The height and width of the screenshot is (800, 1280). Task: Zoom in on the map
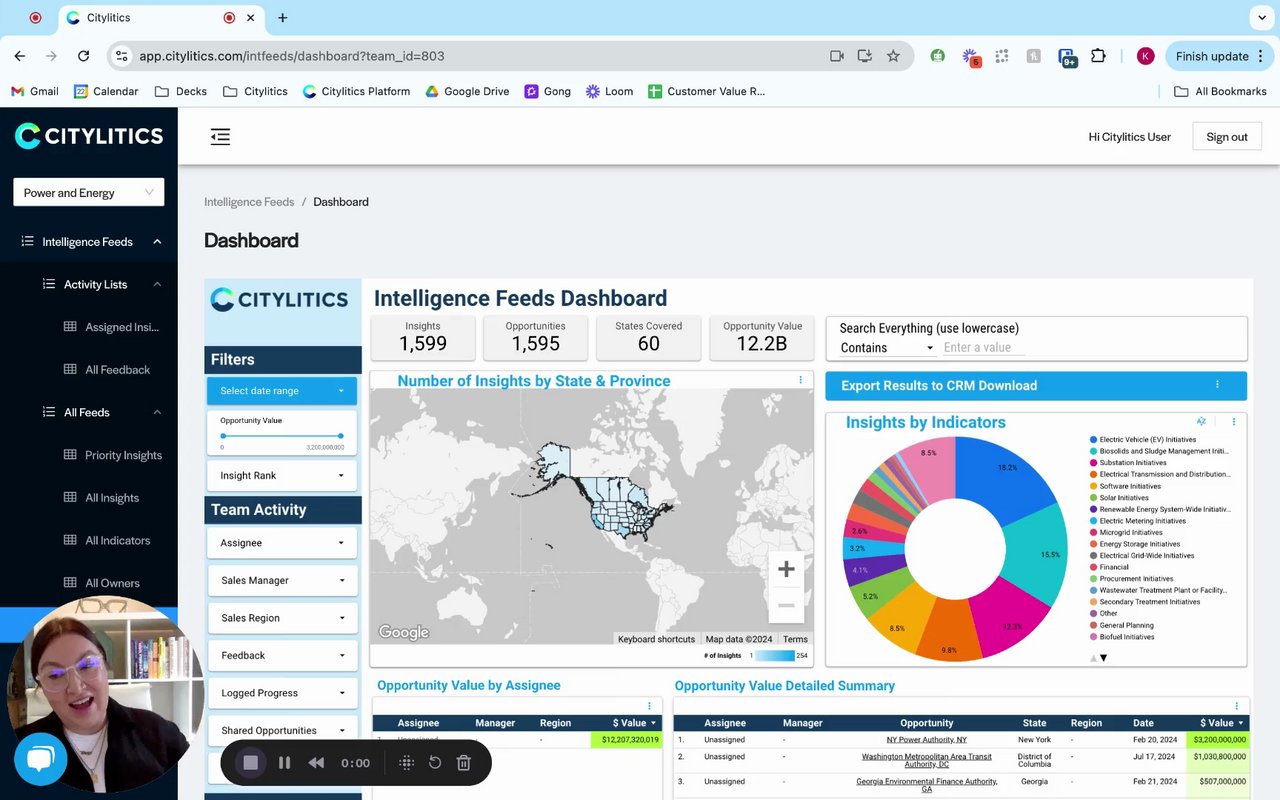point(786,569)
